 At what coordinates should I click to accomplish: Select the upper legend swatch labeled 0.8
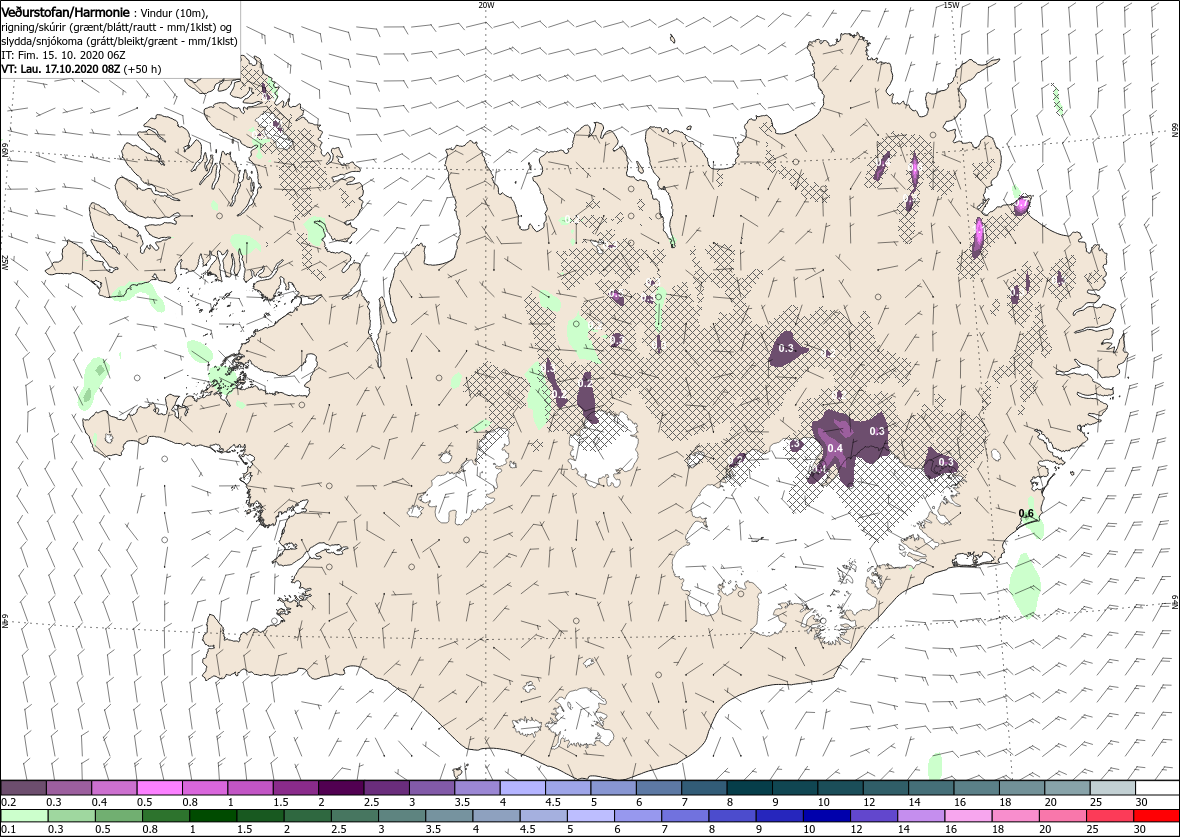click(205, 787)
